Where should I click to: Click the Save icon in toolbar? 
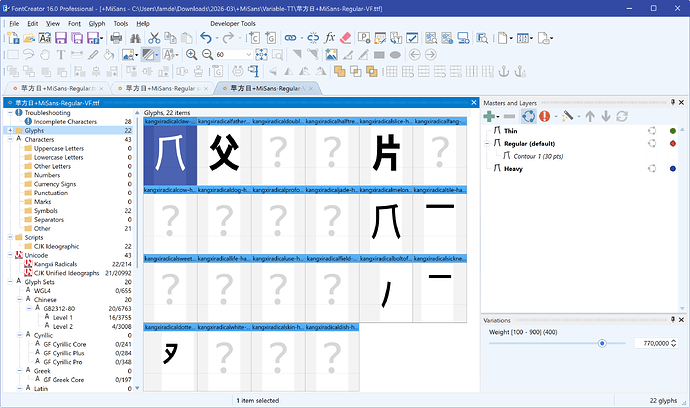pos(61,38)
